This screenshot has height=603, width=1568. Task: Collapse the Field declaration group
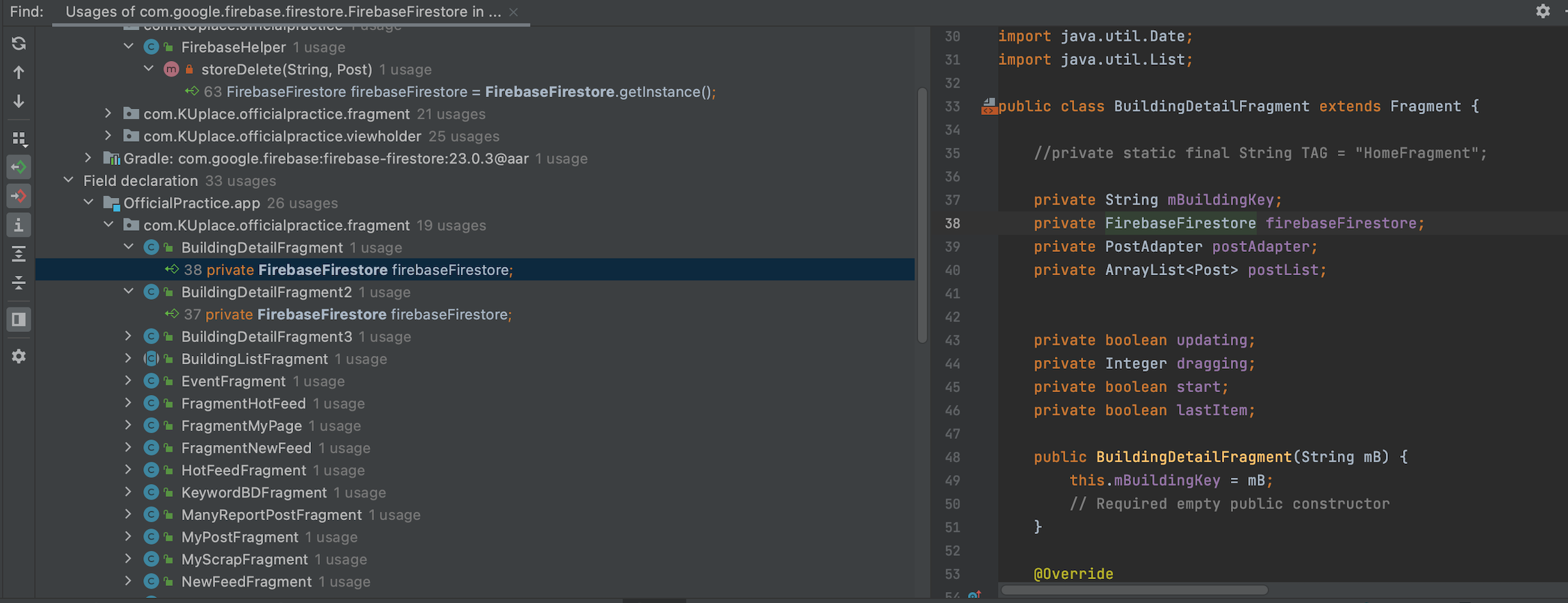69,180
